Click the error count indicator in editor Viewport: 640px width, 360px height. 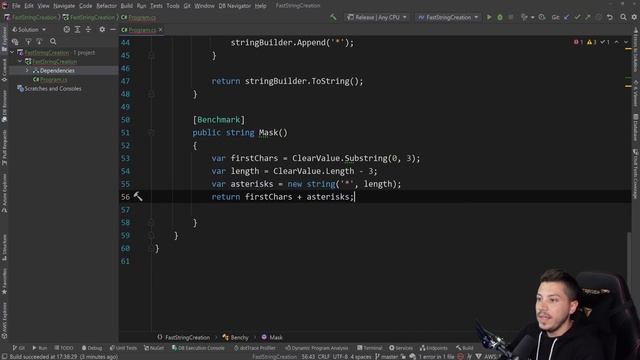point(578,42)
